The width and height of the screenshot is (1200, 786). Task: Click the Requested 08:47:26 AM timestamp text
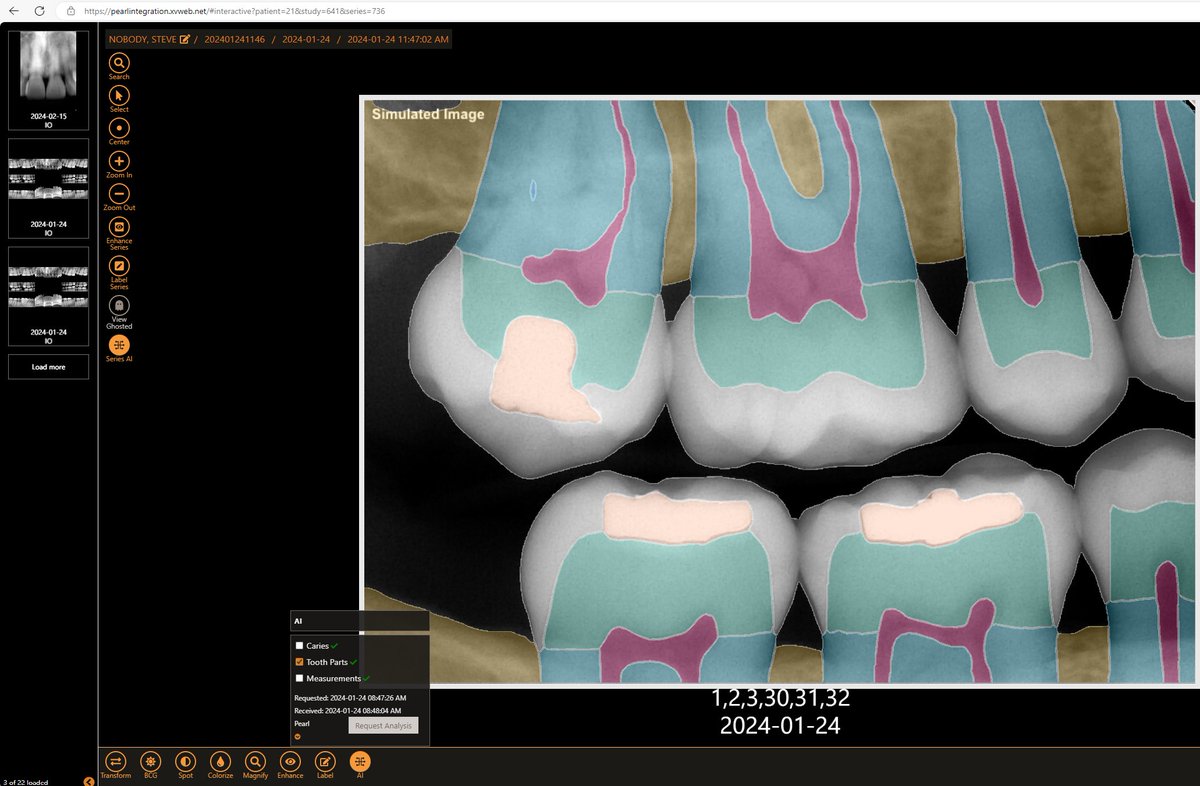tap(350, 697)
